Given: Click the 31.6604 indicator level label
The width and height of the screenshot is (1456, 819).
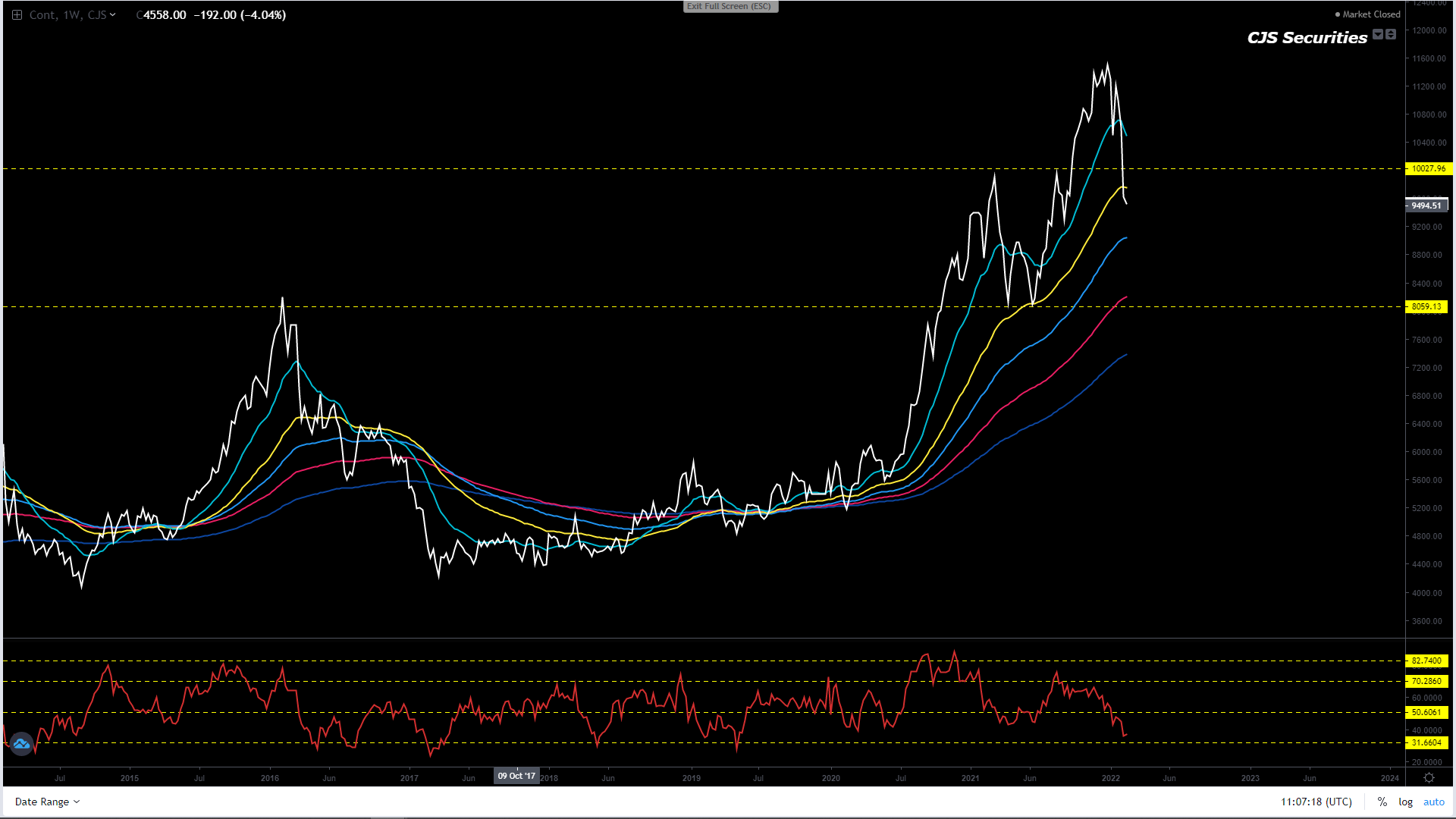Looking at the screenshot, I should (x=1426, y=742).
